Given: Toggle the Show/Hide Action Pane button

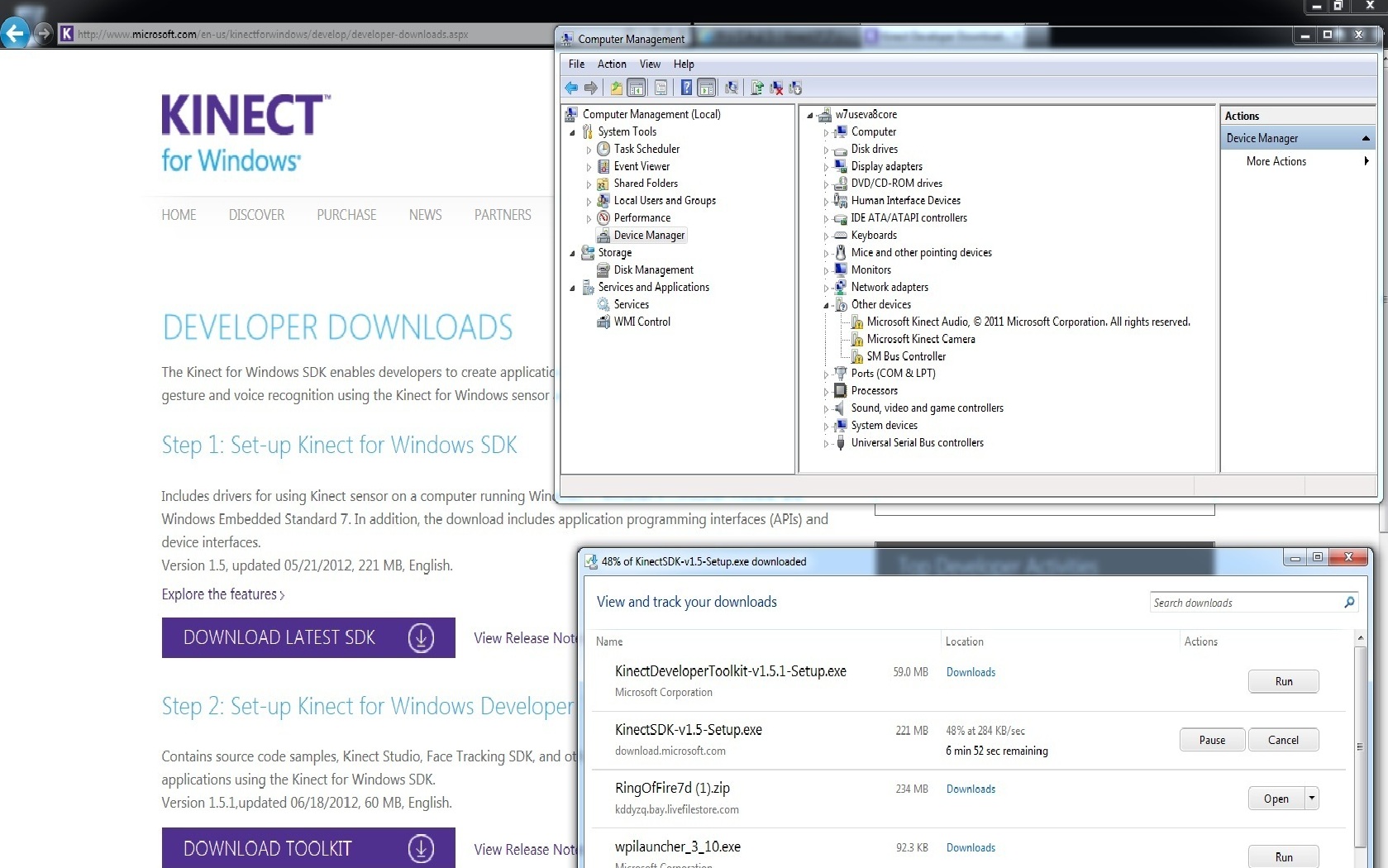Looking at the screenshot, I should [706, 88].
